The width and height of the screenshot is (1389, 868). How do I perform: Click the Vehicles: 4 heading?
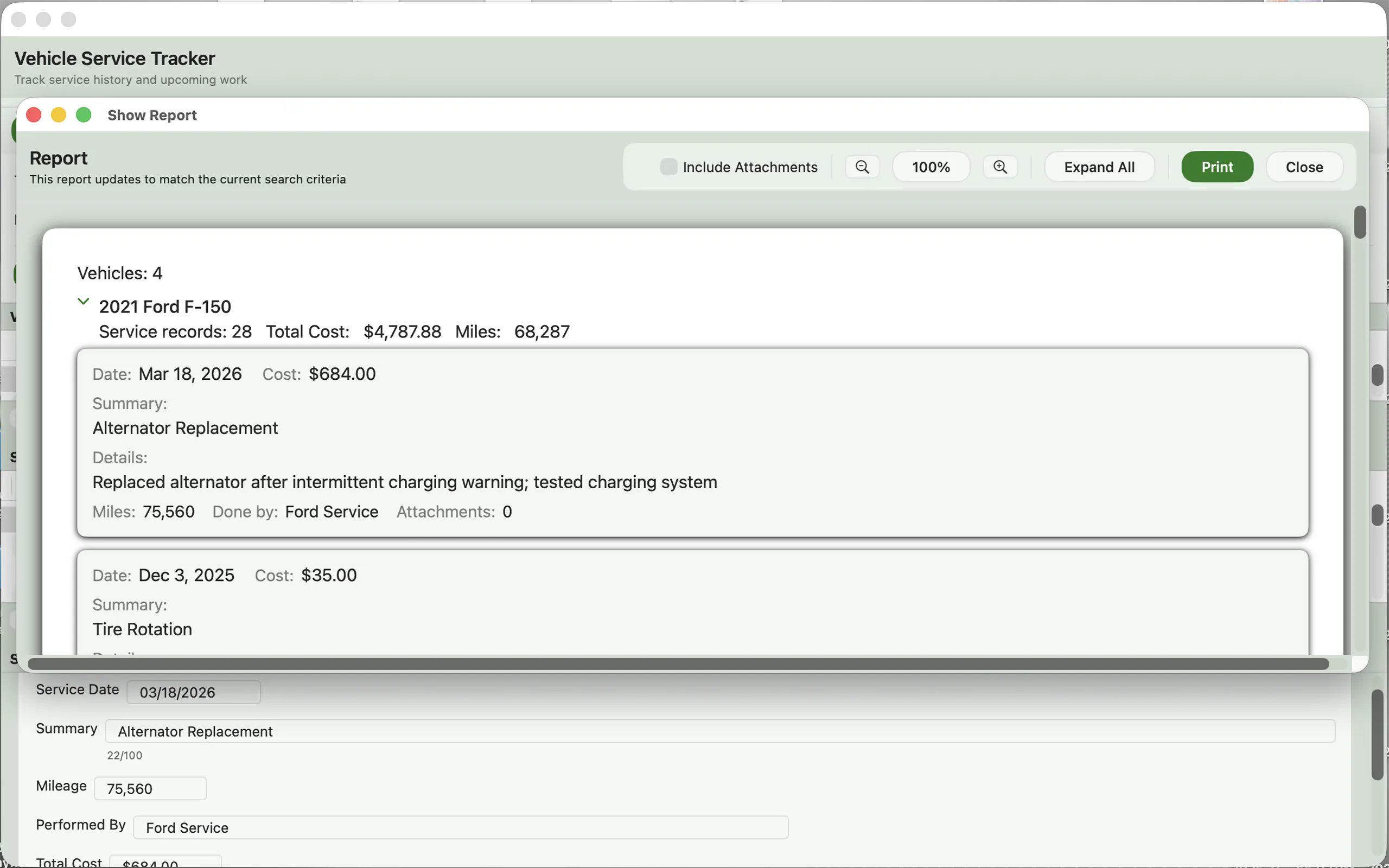coord(120,273)
